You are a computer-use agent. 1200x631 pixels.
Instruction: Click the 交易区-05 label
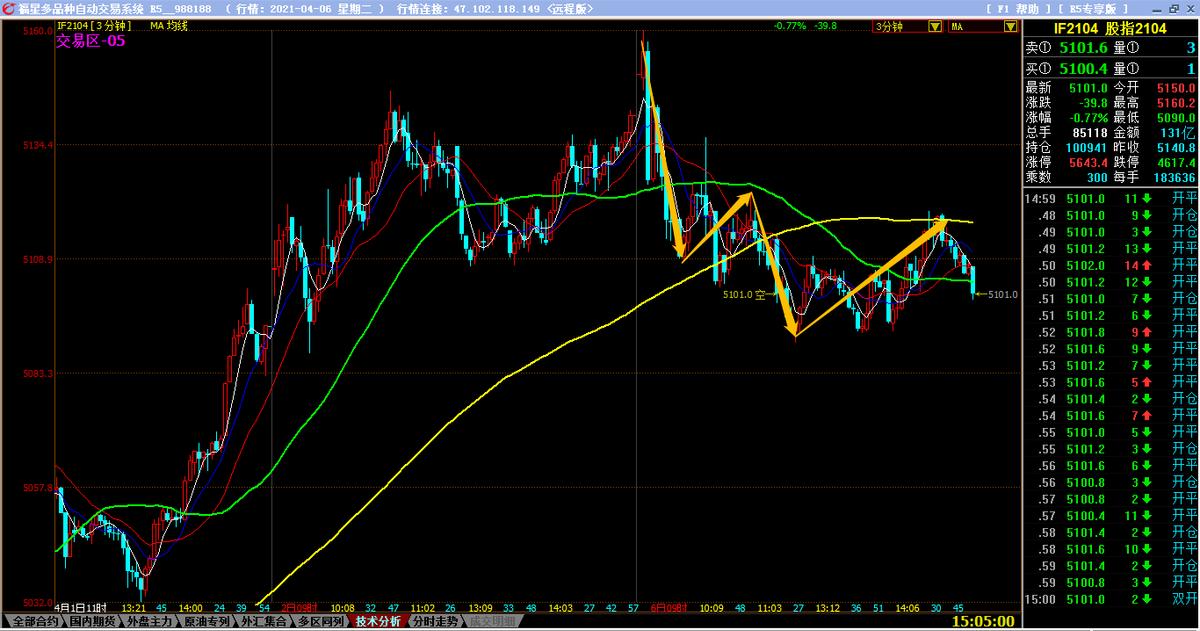click(91, 41)
